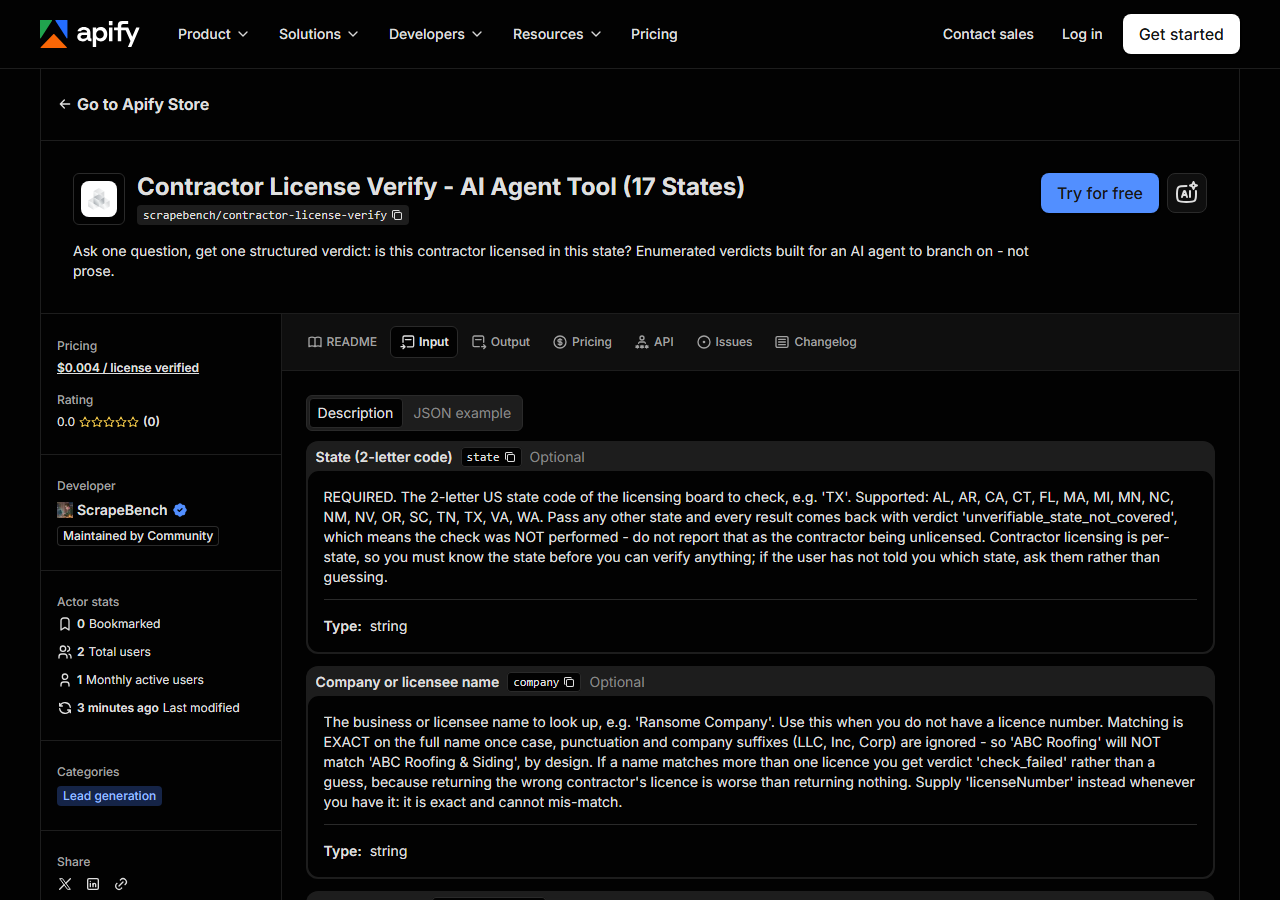
Task: Copy share link icon
Action: click(x=121, y=884)
